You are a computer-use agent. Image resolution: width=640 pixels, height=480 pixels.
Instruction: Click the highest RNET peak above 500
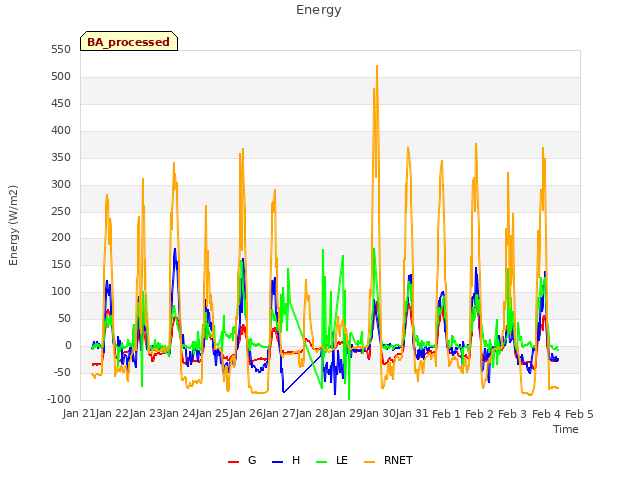point(377,67)
